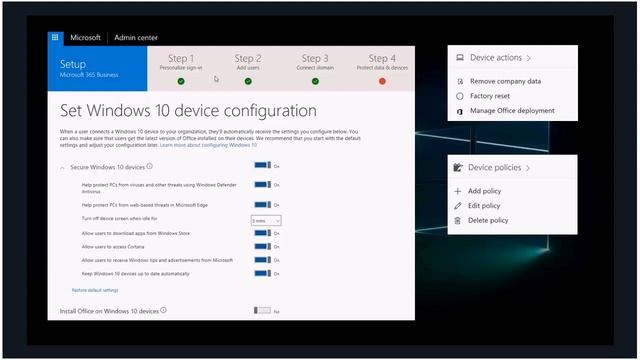Viewport: 640px width, 360px height.
Task: Toggle Allow users to download Store apps
Action: [262, 233]
